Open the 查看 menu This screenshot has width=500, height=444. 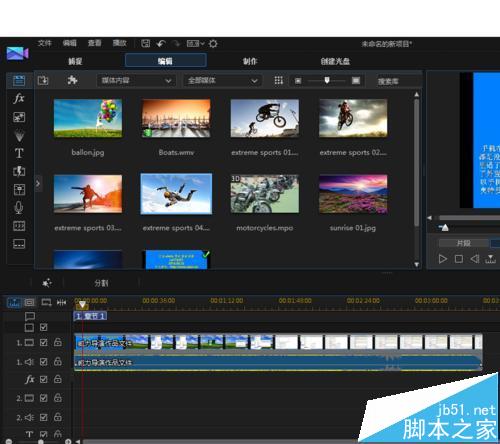coord(94,43)
